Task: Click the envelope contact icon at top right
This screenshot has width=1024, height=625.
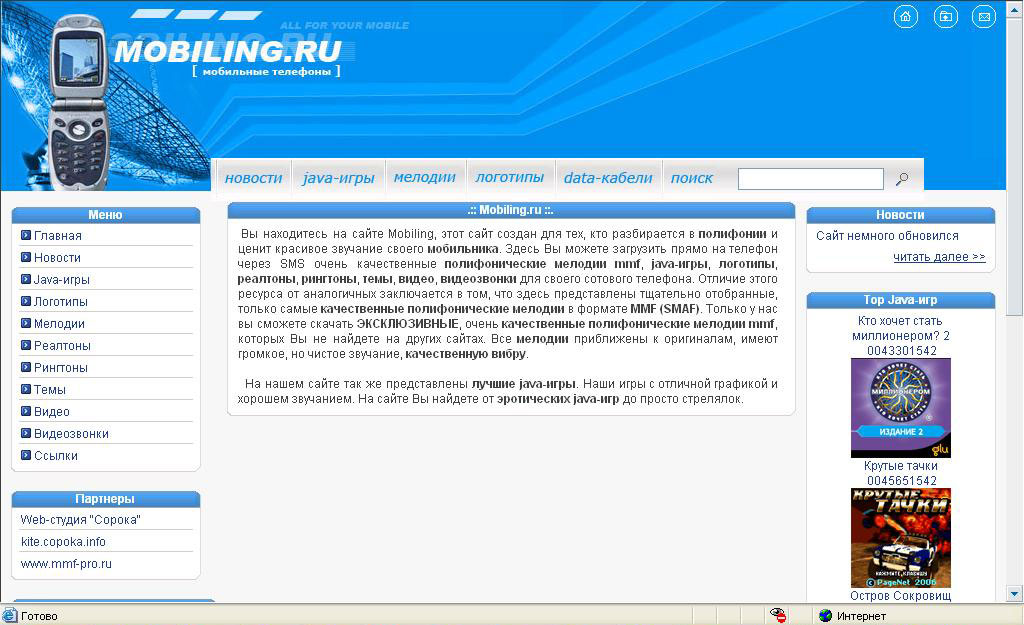Action: [984, 17]
